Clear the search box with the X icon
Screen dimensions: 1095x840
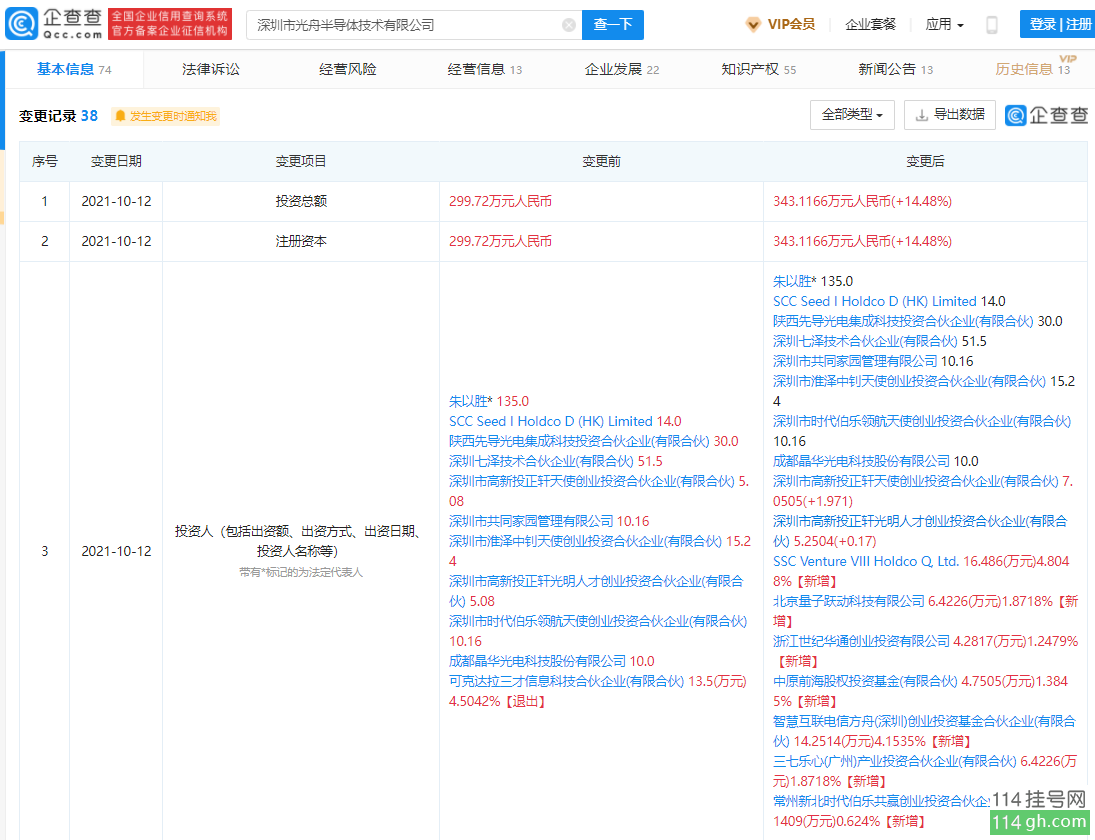(x=568, y=25)
